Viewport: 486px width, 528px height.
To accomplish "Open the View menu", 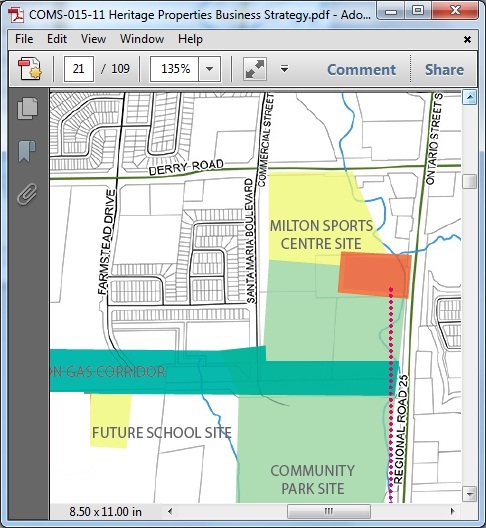I will (93, 39).
